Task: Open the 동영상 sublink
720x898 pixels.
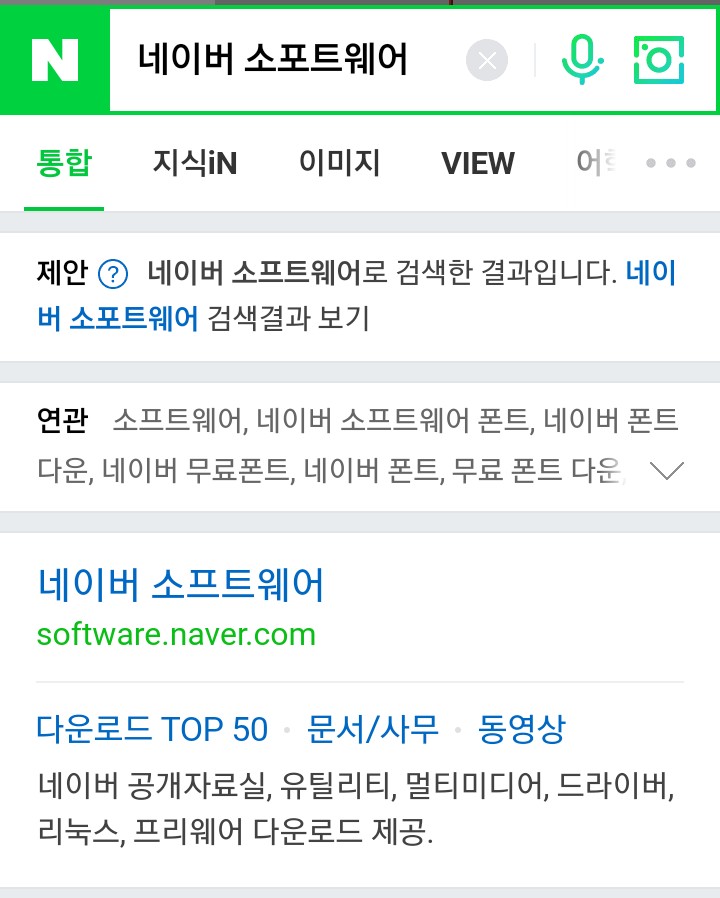Action: [x=522, y=729]
